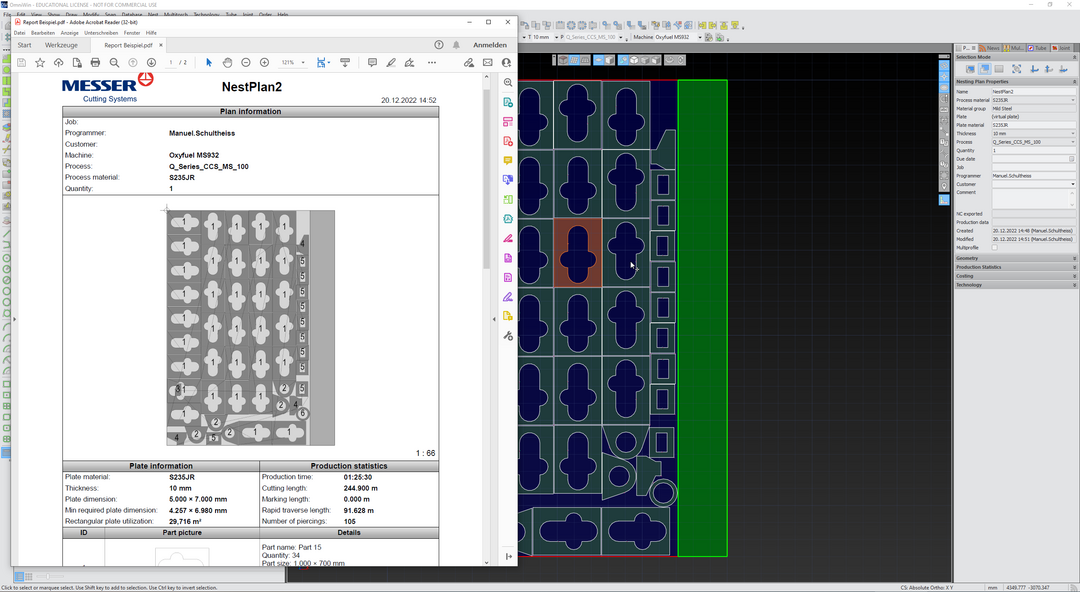This screenshot has height=592, width=1080.
Task: Click the first yellow arrow icon in OmniWin toolbar
Action: (702, 25)
